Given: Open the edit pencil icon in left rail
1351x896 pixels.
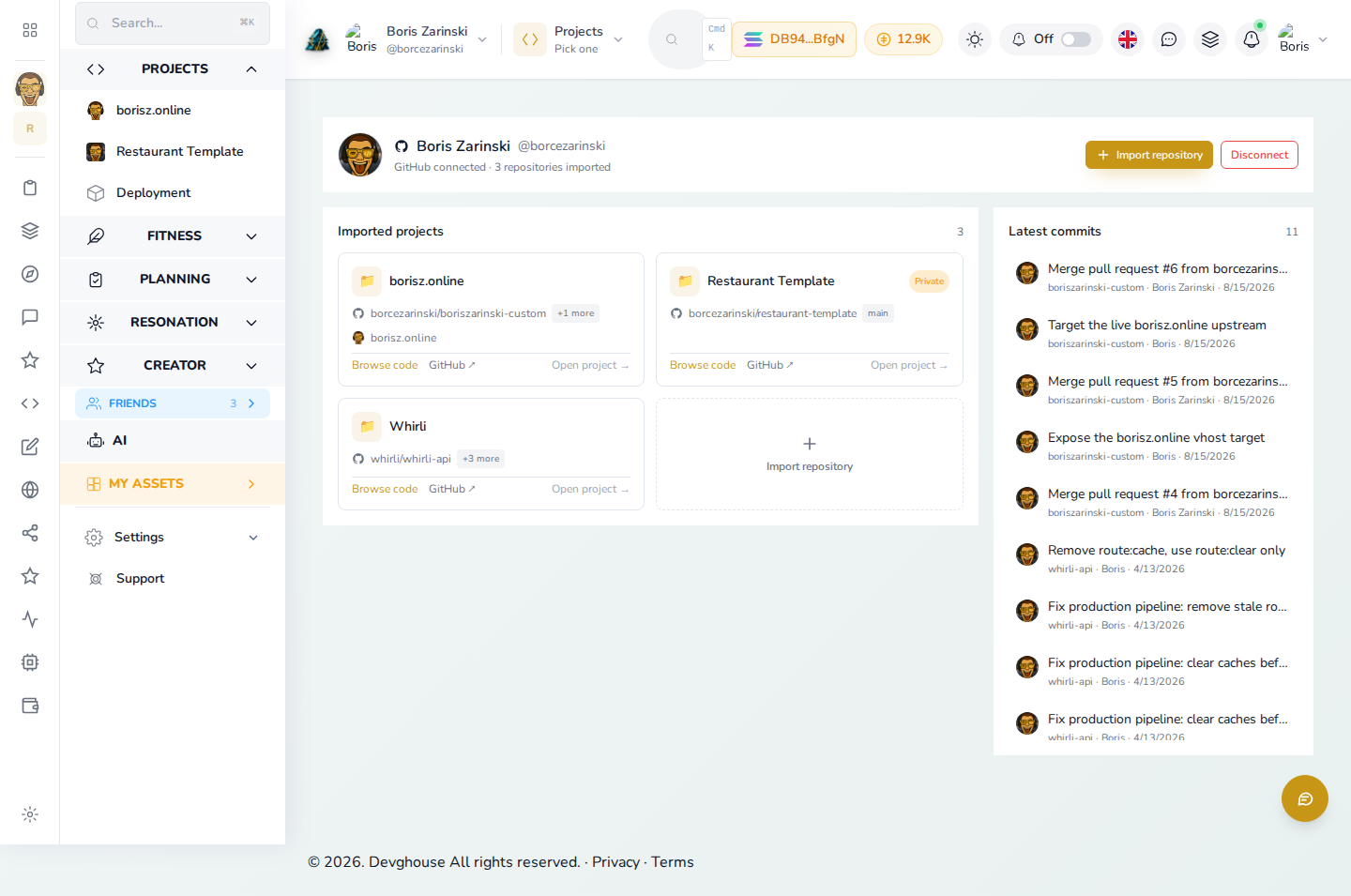Looking at the screenshot, I should (x=30, y=447).
